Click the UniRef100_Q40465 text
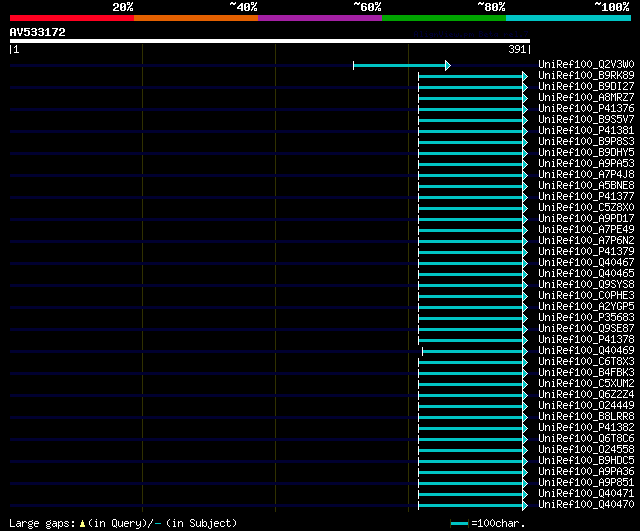The image size is (640, 531). tap(586, 274)
